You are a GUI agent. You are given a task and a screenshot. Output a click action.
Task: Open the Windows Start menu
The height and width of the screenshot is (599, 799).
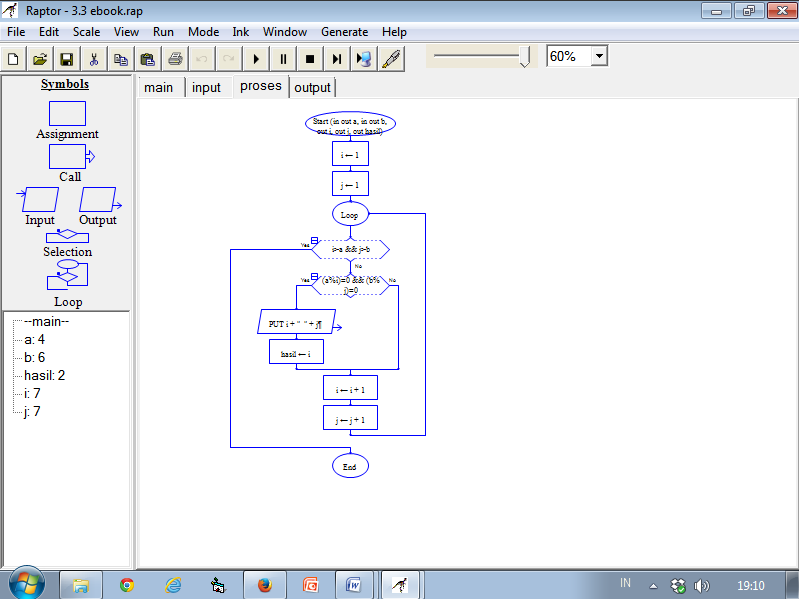(26, 584)
